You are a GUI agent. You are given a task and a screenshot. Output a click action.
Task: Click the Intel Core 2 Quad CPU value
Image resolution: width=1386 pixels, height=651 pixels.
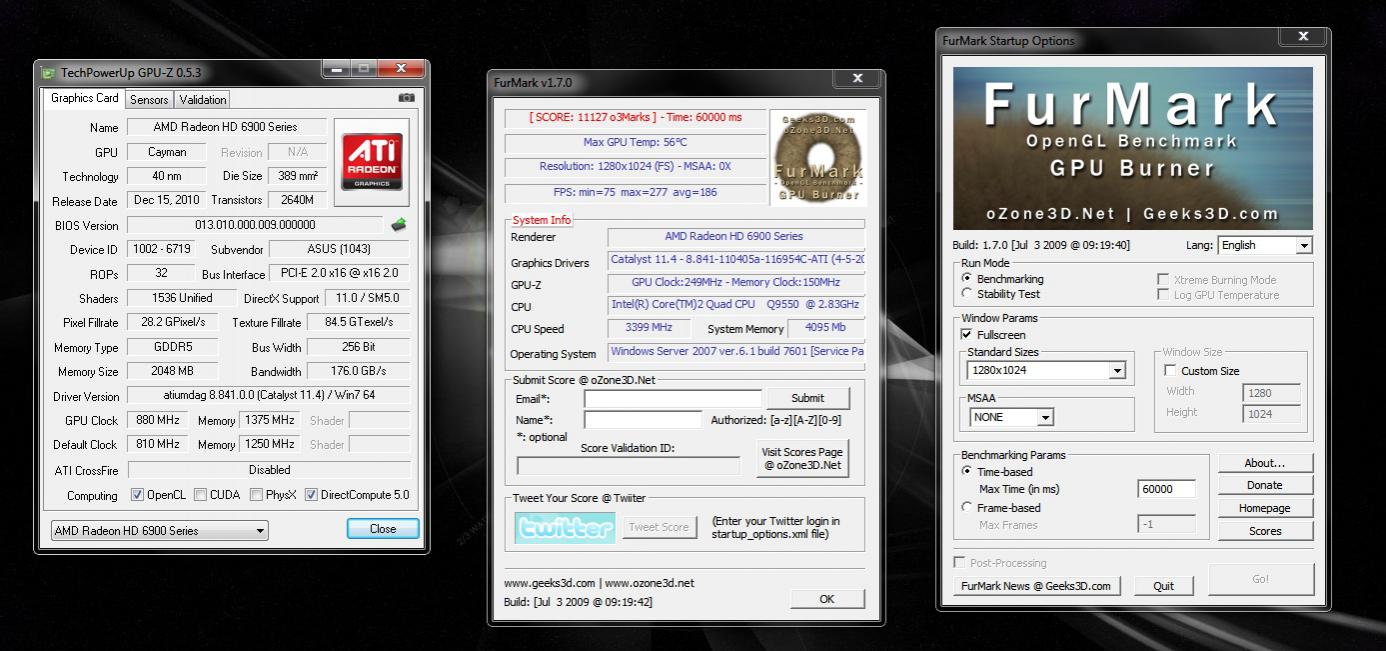pyautogui.click(x=736, y=305)
